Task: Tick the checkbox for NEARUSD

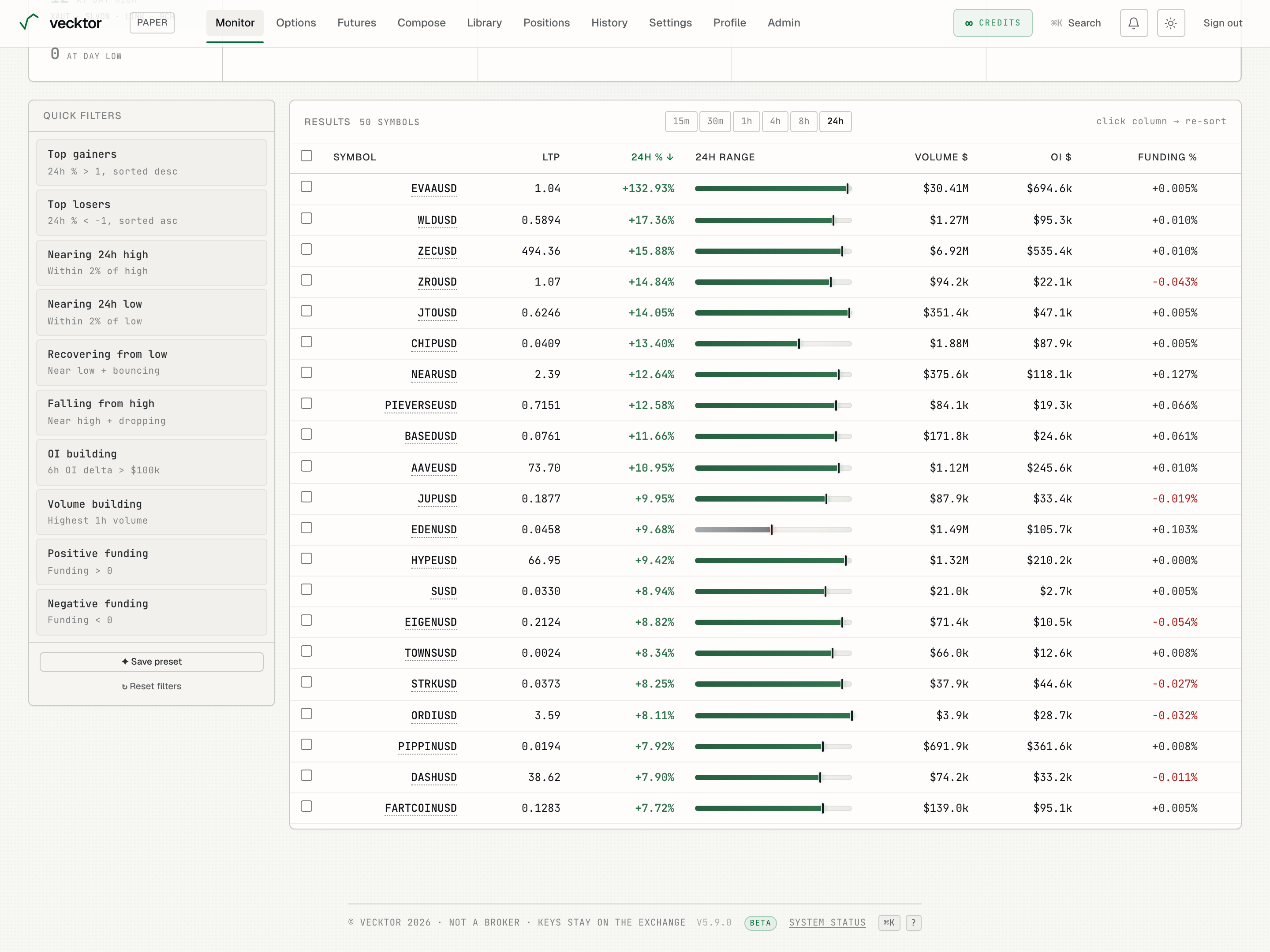Action: click(306, 373)
